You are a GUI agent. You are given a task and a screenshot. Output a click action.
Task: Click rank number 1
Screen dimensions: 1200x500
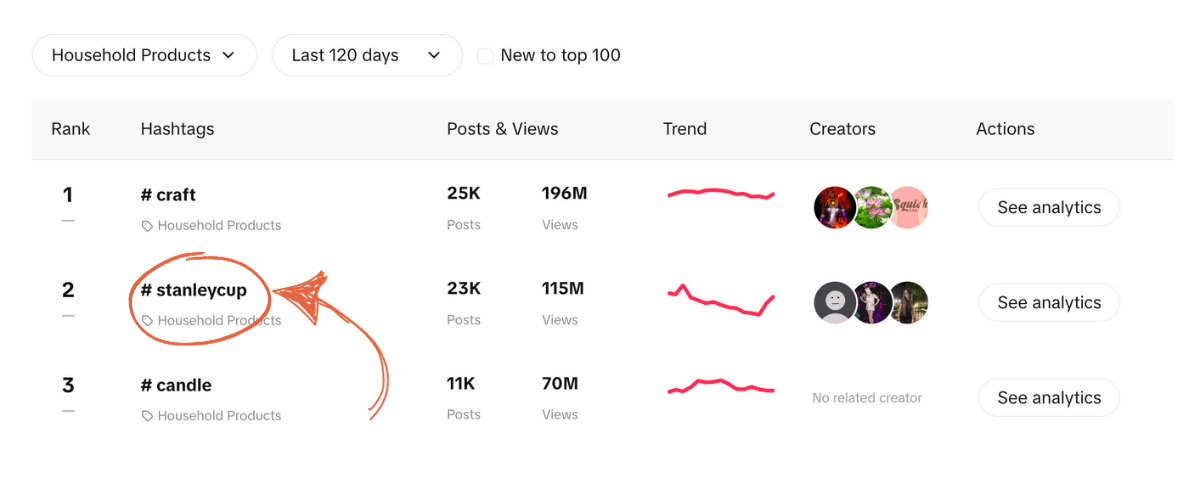(x=67, y=194)
